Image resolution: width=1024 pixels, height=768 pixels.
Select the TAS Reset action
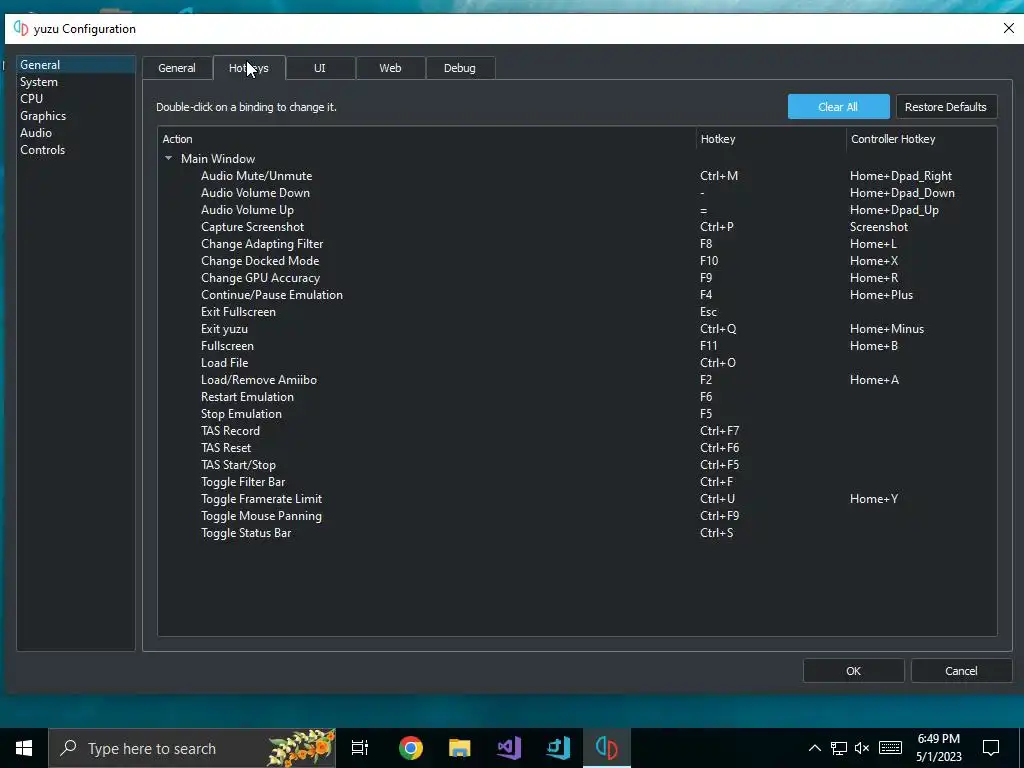(x=226, y=447)
